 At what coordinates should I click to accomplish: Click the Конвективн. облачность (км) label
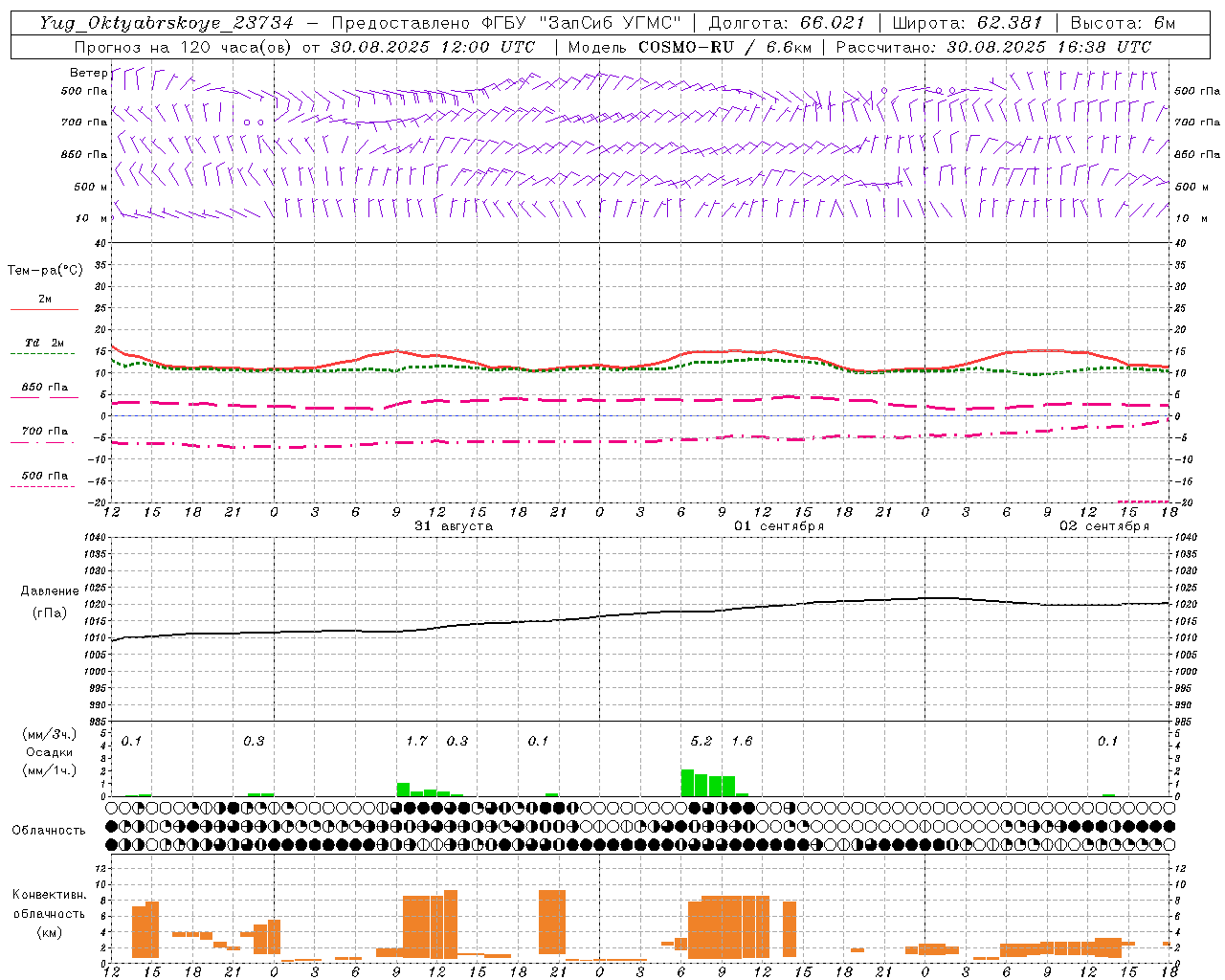[50, 914]
